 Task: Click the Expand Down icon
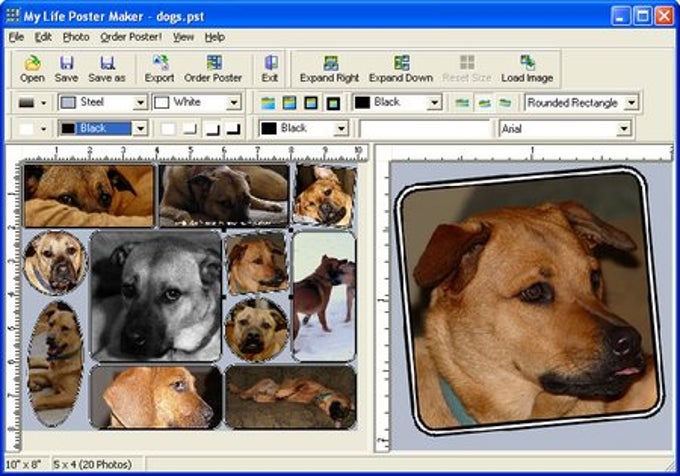pyautogui.click(x=401, y=68)
